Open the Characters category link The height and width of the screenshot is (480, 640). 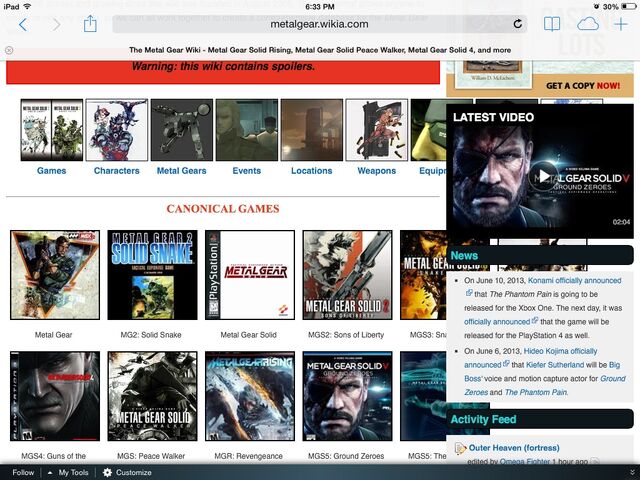point(117,171)
